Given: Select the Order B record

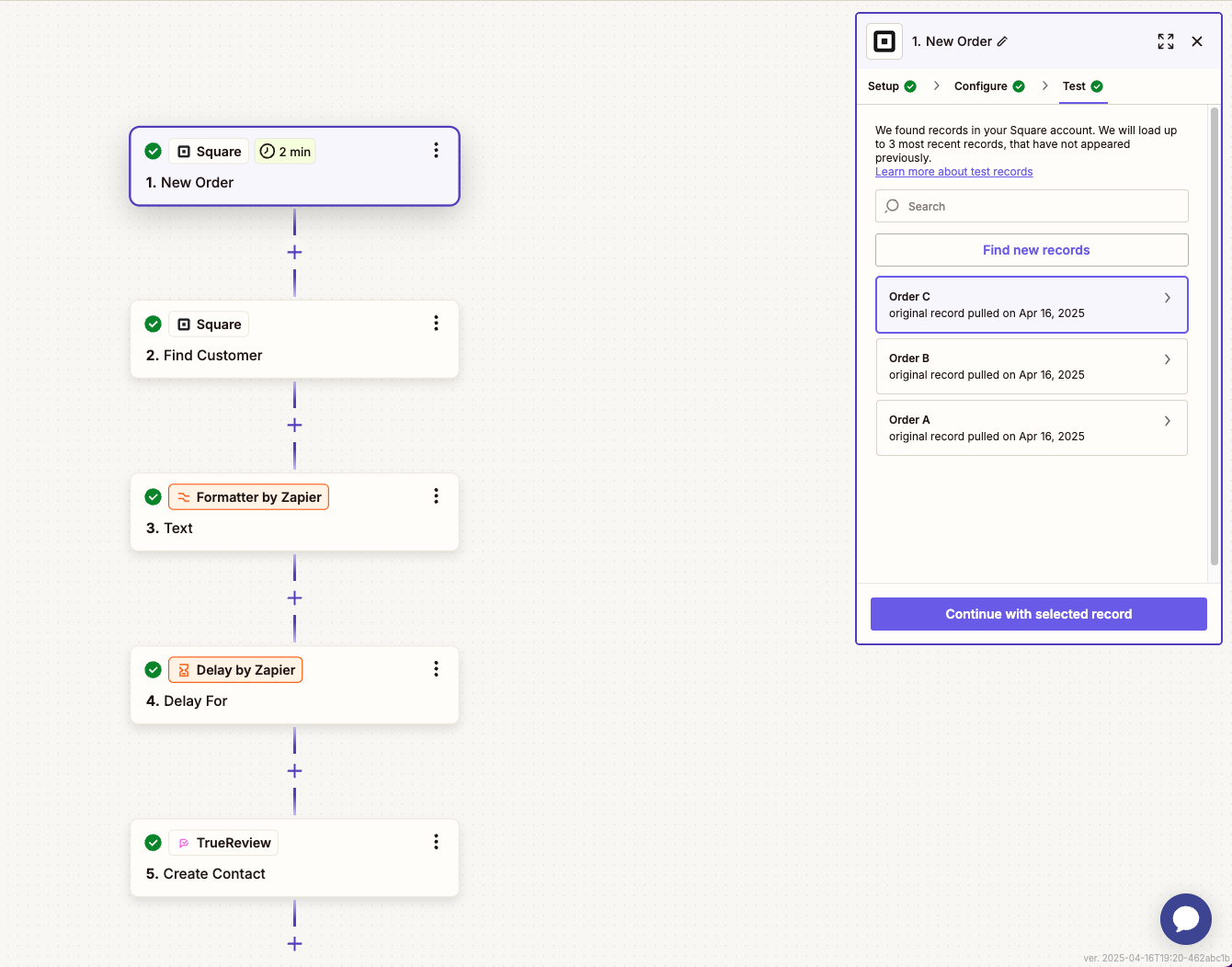Looking at the screenshot, I should tap(1032, 366).
